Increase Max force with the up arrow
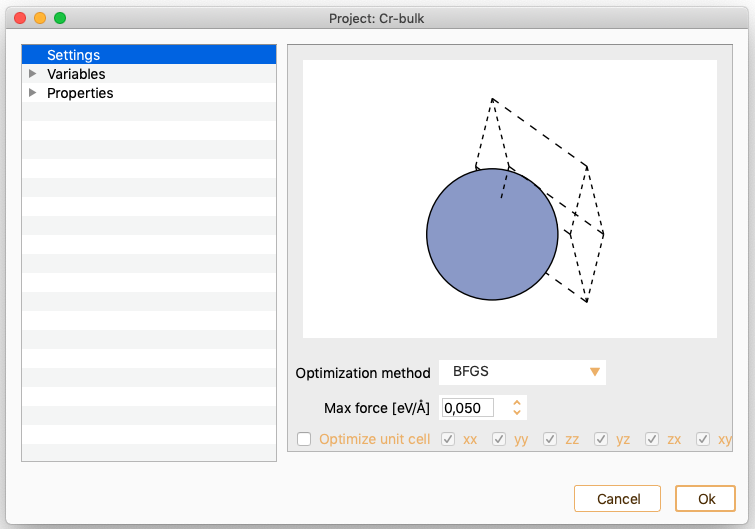The height and width of the screenshot is (529, 755). pyautogui.click(x=517, y=403)
